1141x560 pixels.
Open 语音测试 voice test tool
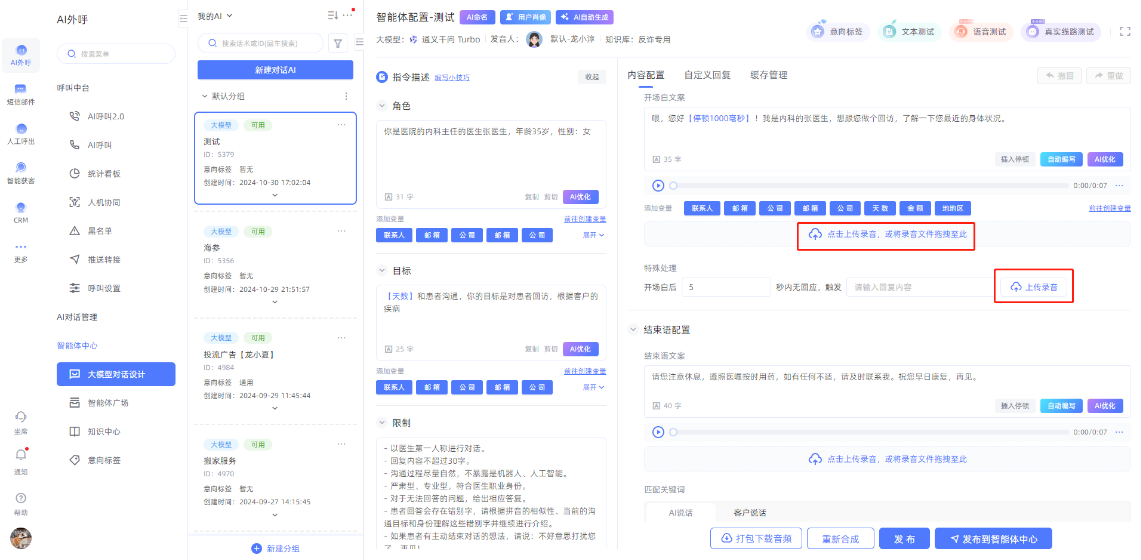(x=979, y=32)
